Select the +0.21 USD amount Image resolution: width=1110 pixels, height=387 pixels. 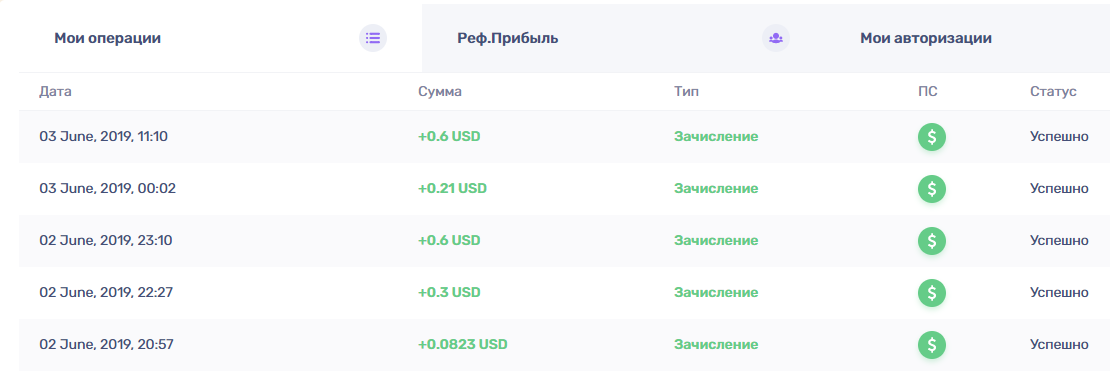coord(452,189)
